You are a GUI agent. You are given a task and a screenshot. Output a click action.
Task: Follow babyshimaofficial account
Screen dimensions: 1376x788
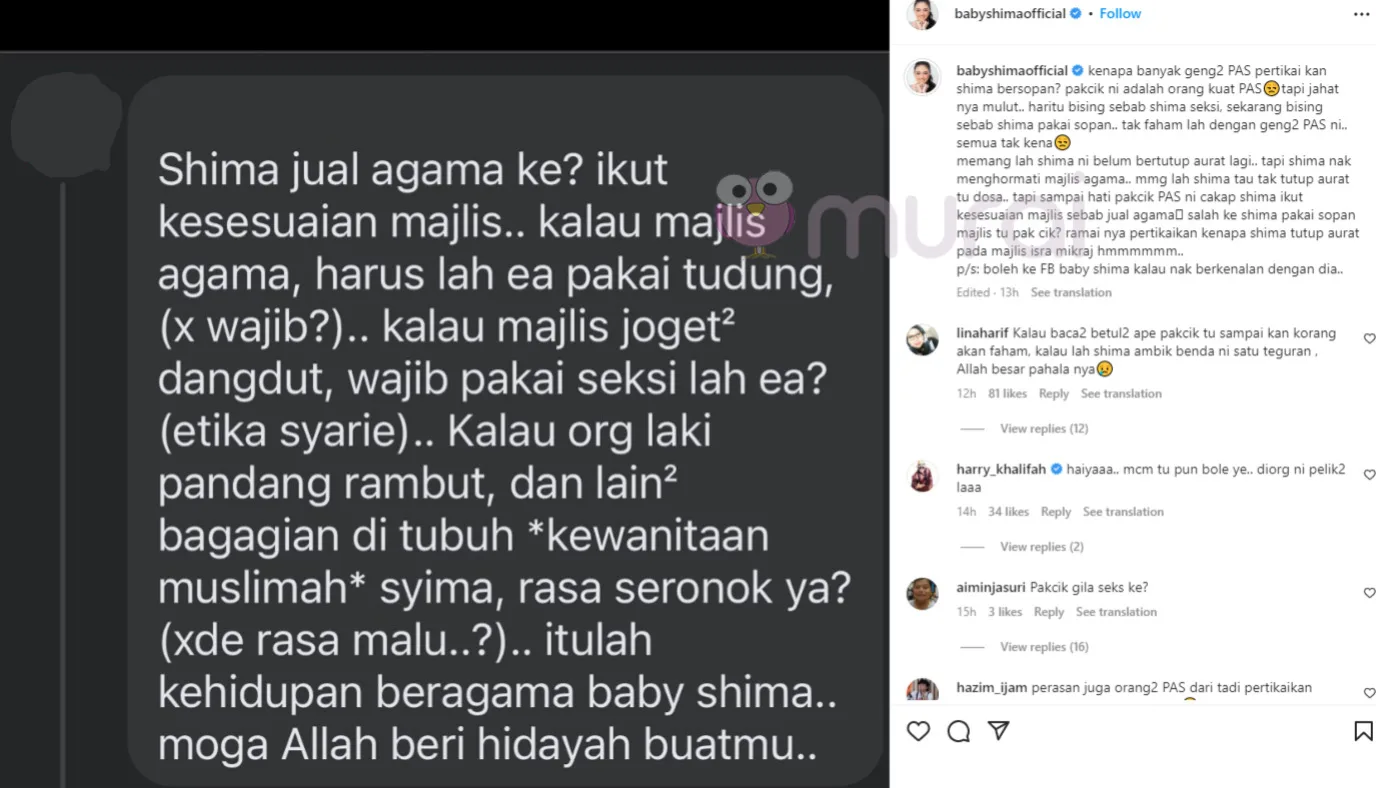coord(1120,14)
